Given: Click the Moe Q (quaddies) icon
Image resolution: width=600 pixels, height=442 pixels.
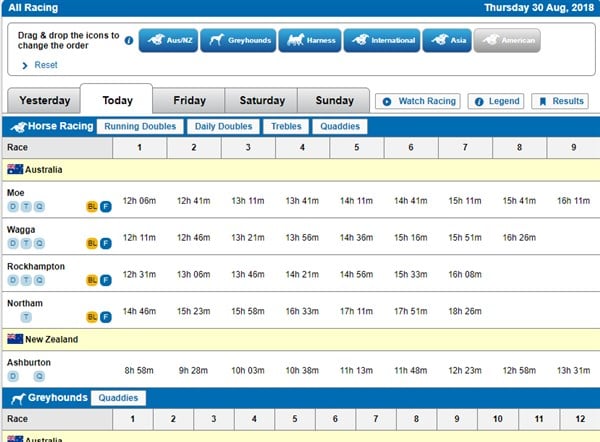Looking at the screenshot, I should (x=39, y=207).
